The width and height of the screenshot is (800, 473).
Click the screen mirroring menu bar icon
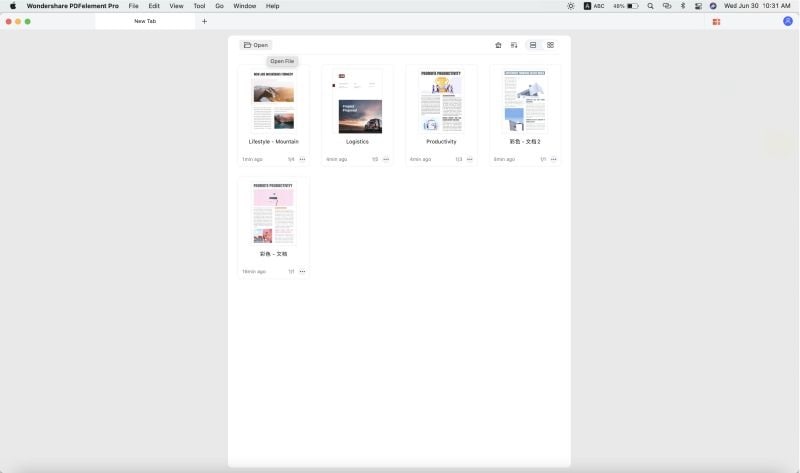(667, 6)
